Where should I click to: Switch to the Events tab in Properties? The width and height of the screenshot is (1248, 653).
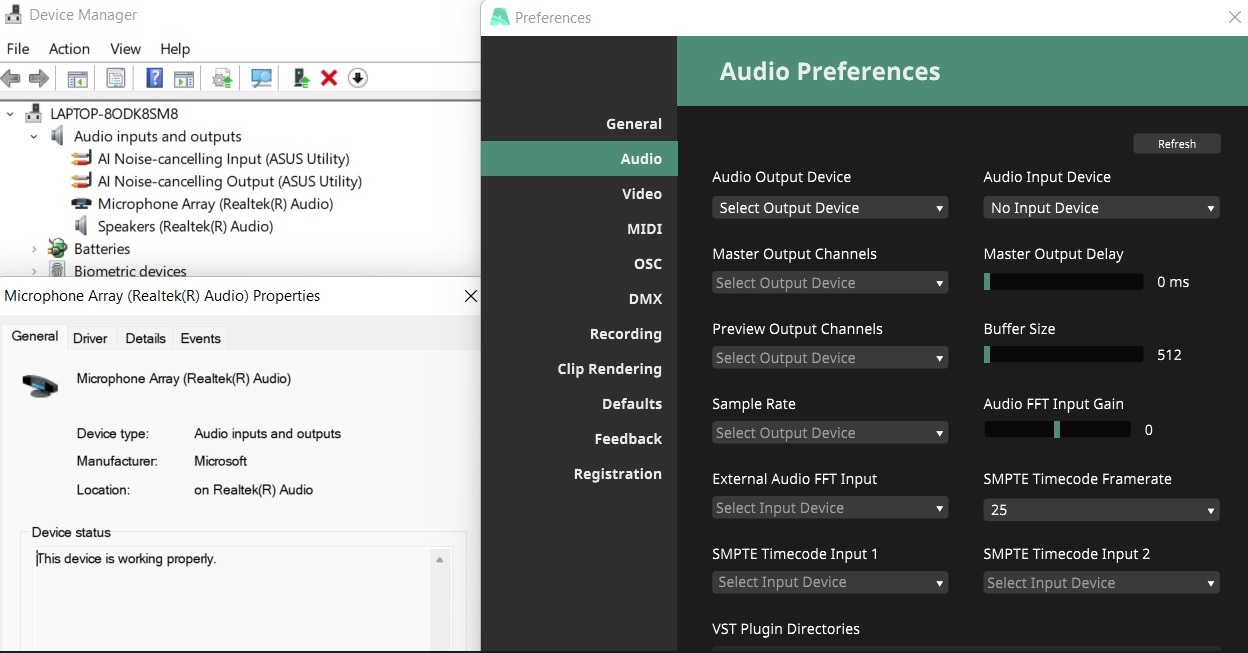200,338
